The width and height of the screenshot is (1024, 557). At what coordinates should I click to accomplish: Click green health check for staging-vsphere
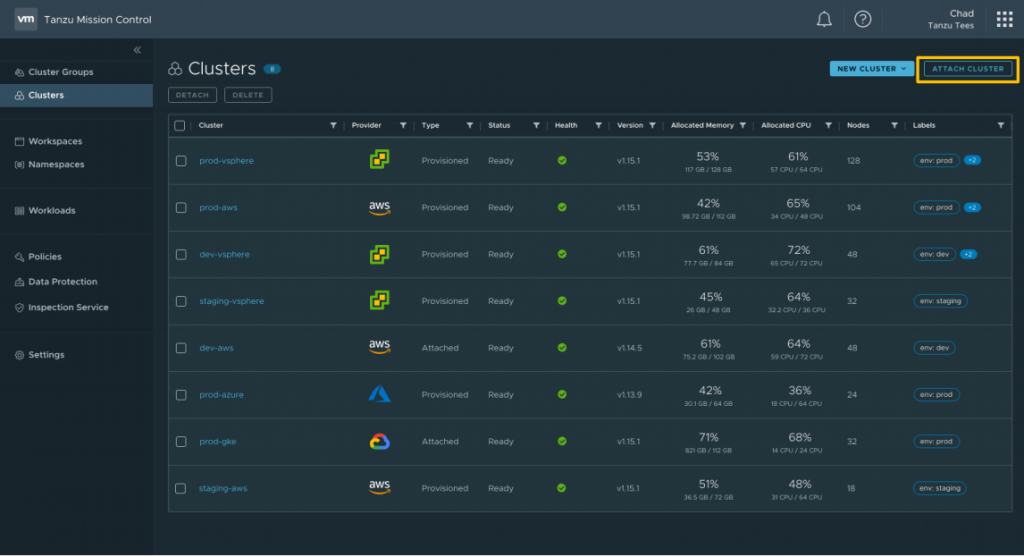562,301
